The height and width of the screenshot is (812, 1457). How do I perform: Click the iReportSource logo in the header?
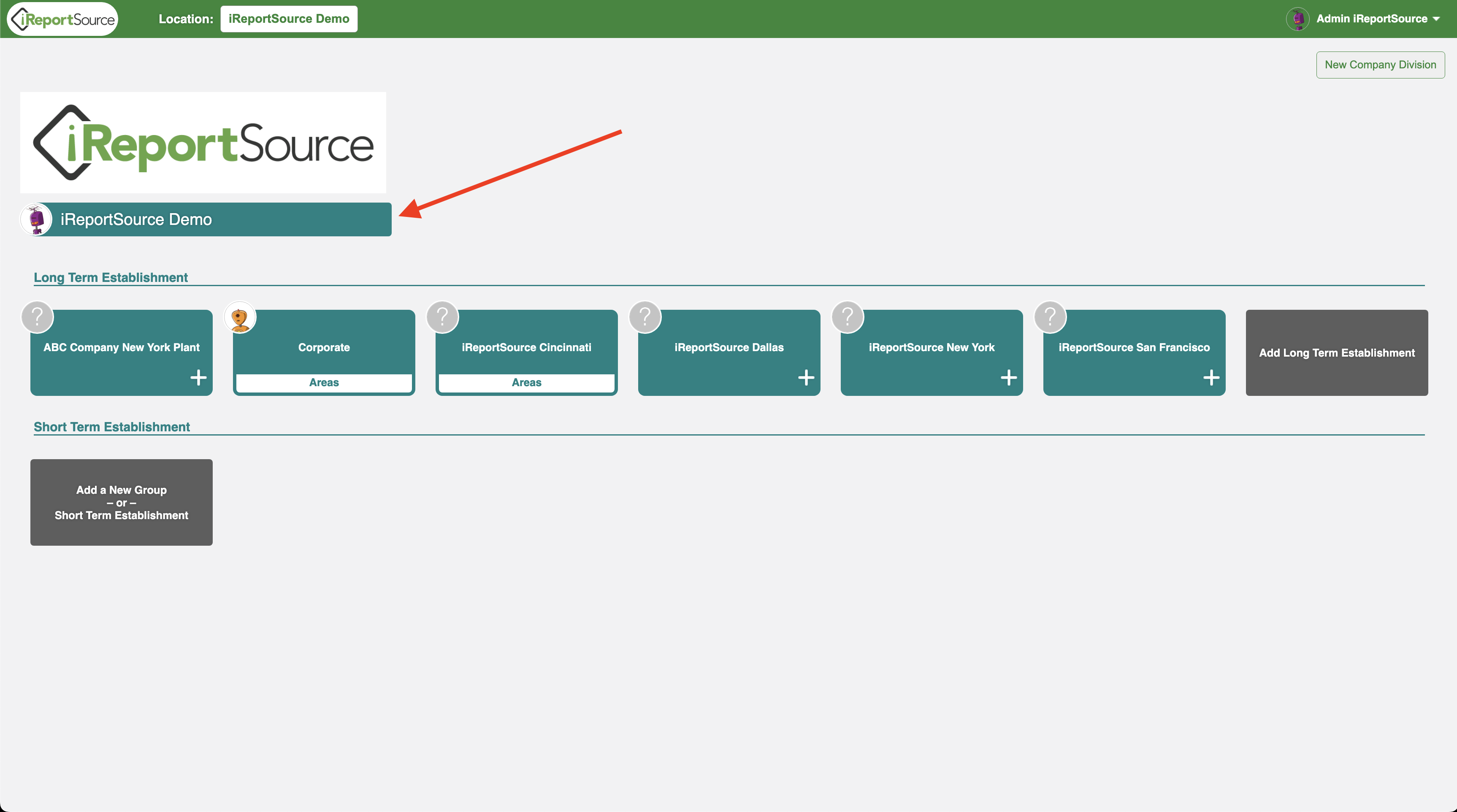point(63,19)
